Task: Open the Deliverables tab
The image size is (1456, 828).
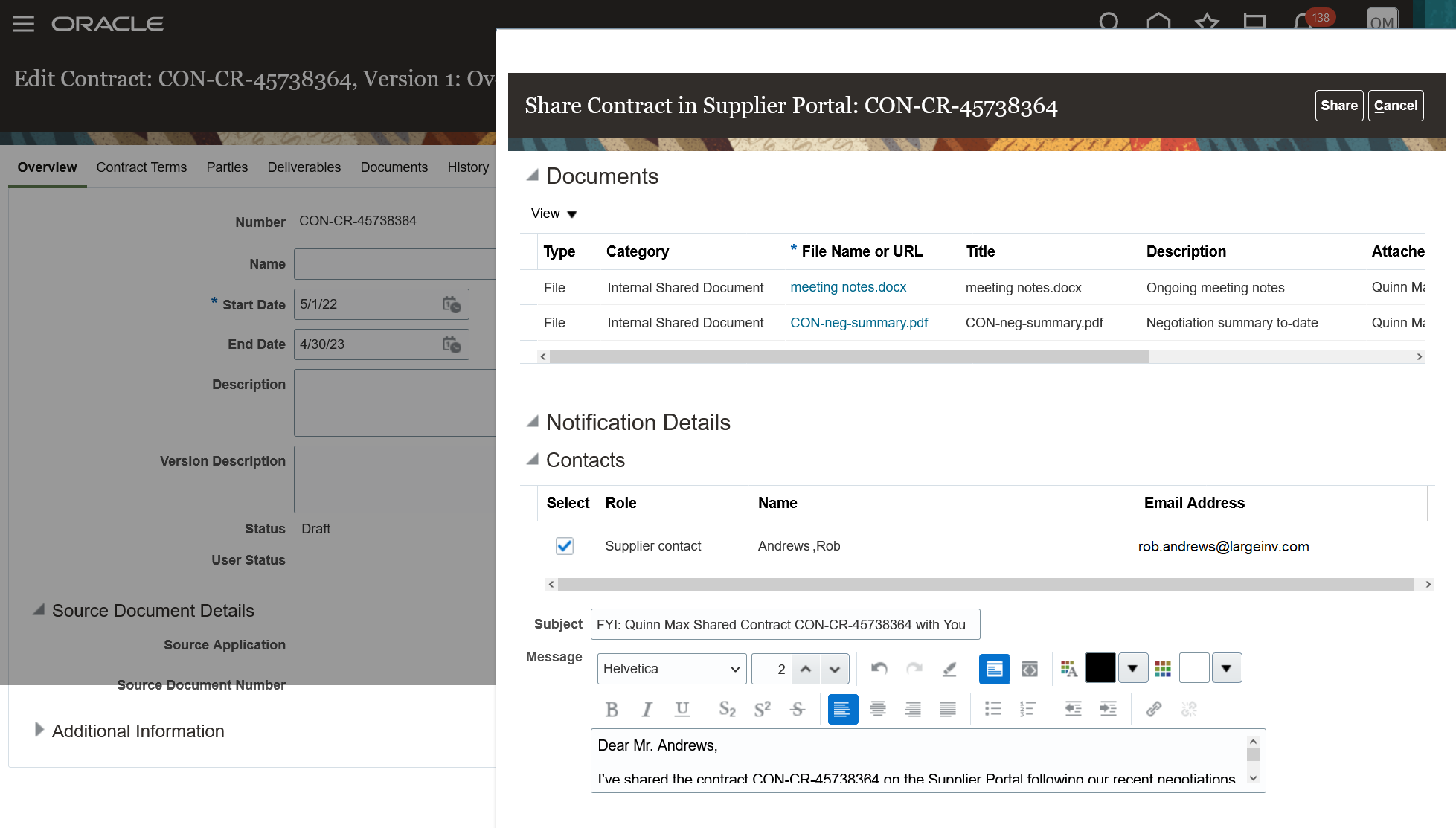Action: pyautogui.click(x=304, y=167)
